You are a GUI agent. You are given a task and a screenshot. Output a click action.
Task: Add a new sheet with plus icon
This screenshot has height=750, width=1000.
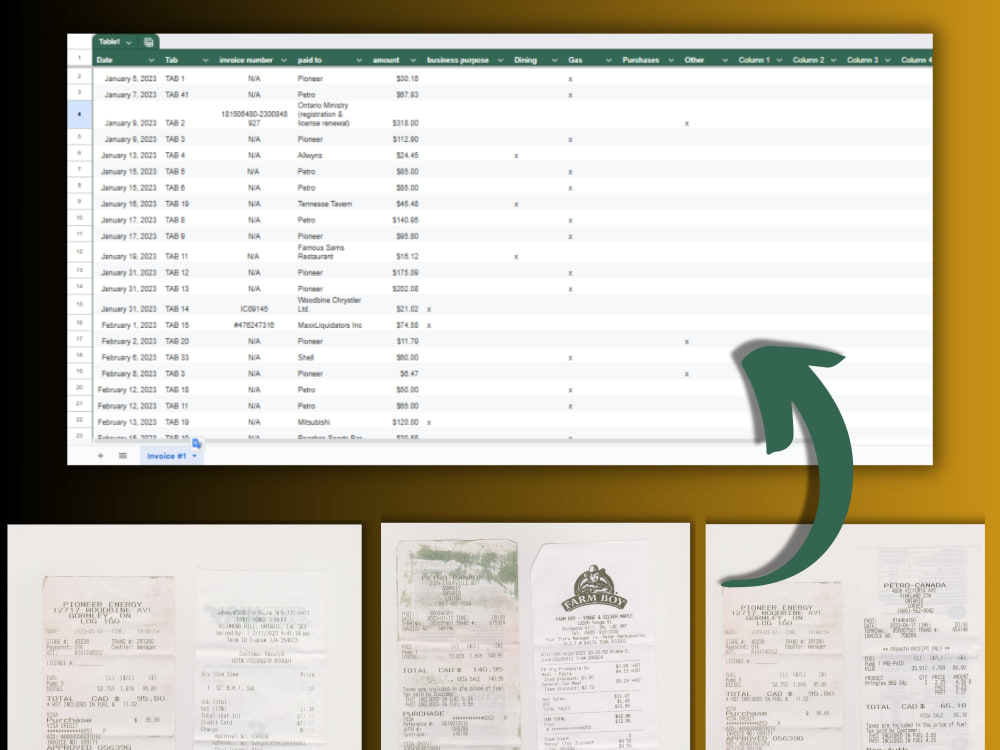(x=100, y=455)
